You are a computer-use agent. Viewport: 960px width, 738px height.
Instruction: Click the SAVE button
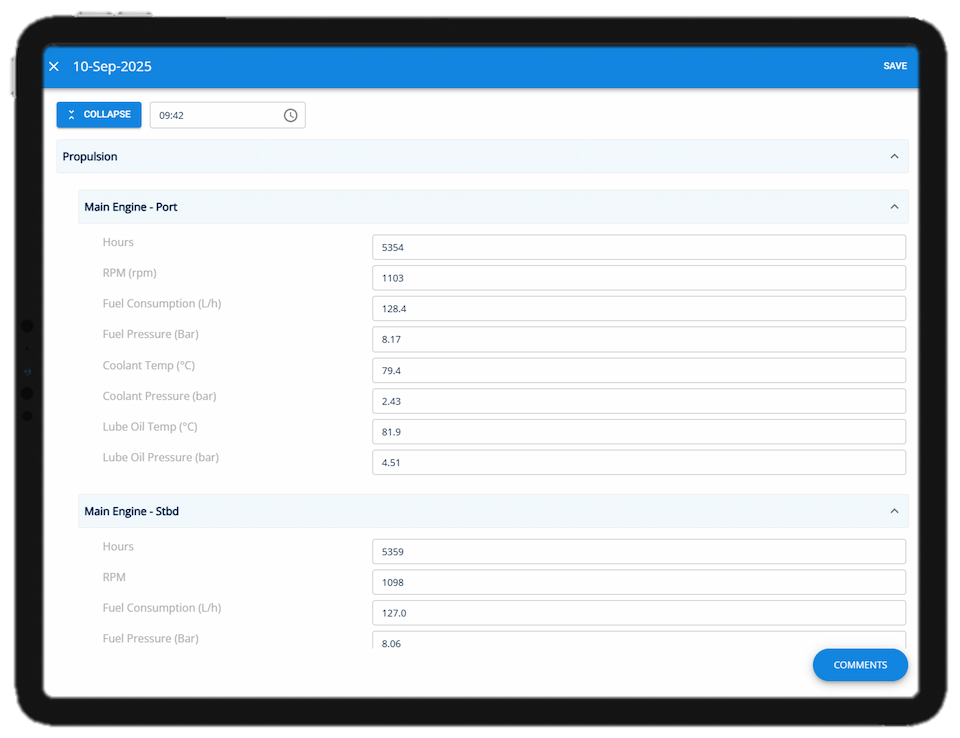pos(894,66)
